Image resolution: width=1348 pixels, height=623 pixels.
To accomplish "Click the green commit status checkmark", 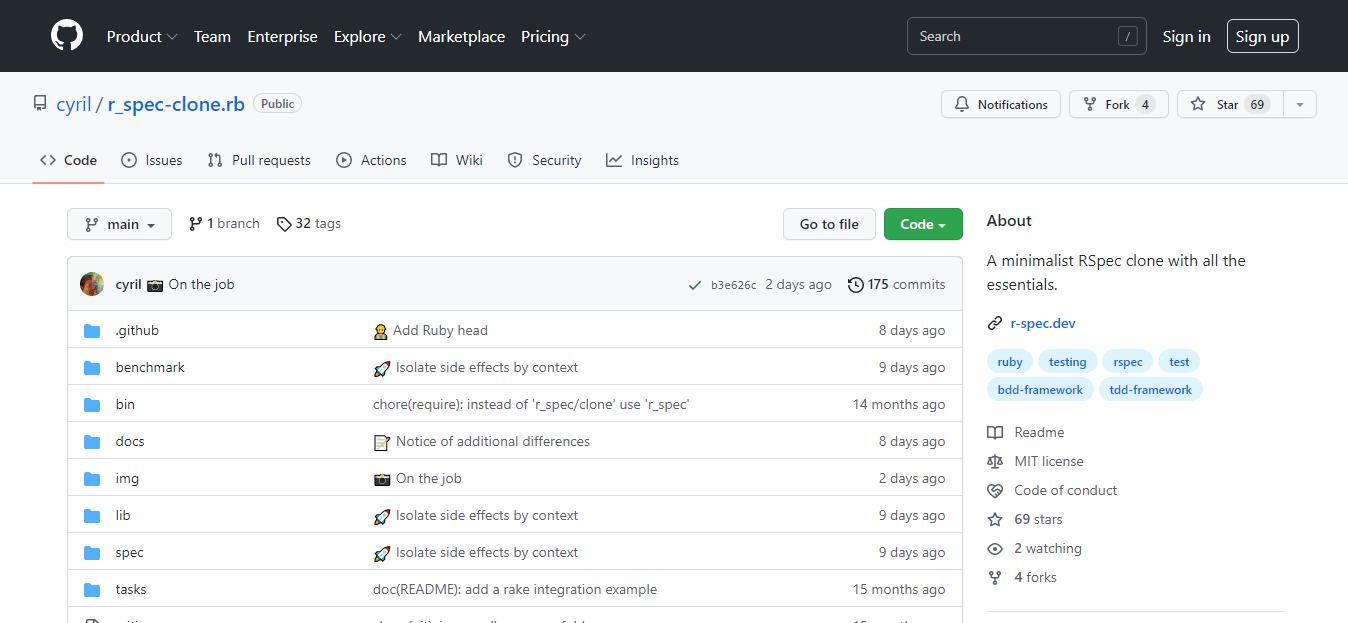I will click(694, 285).
